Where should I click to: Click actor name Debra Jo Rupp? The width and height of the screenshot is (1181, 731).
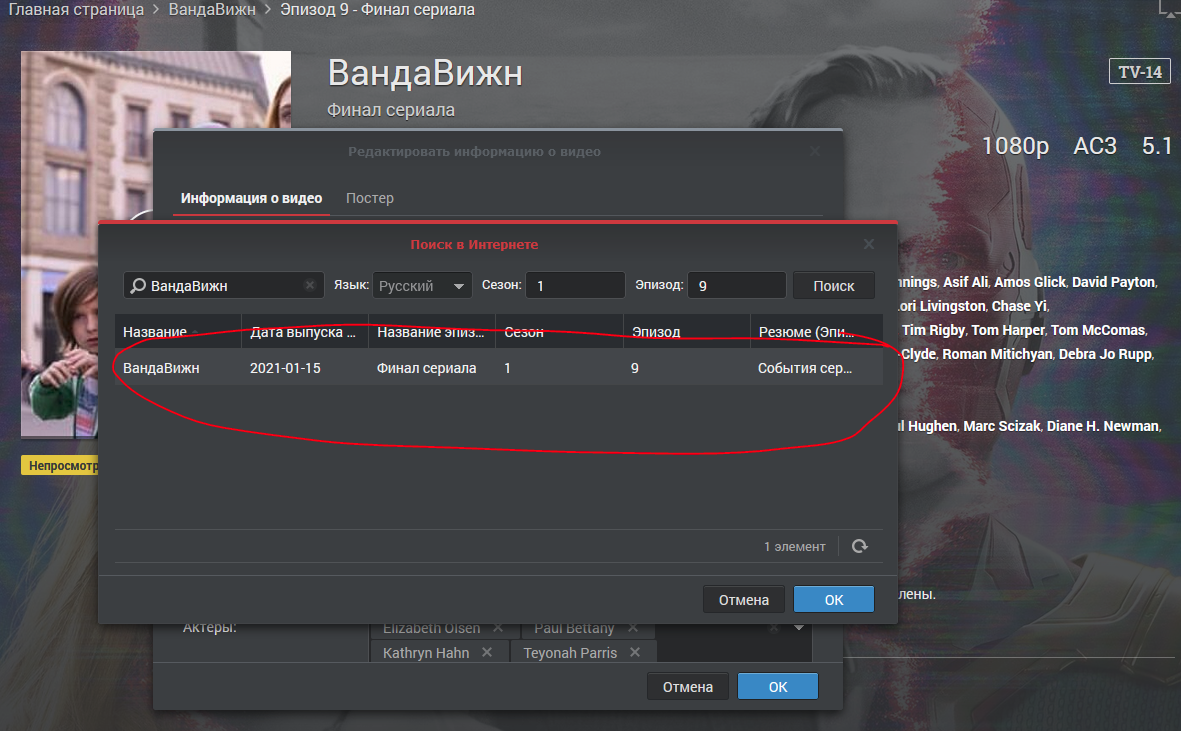click(1105, 354)
